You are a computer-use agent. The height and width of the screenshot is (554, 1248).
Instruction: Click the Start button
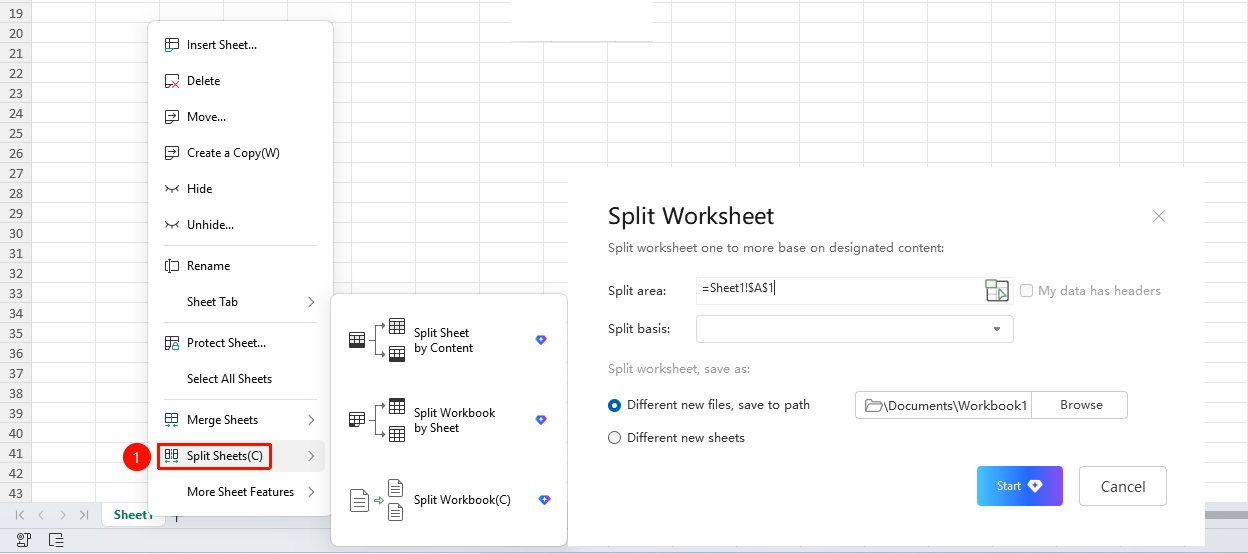pyautogui.click(x=1019, y=486)
